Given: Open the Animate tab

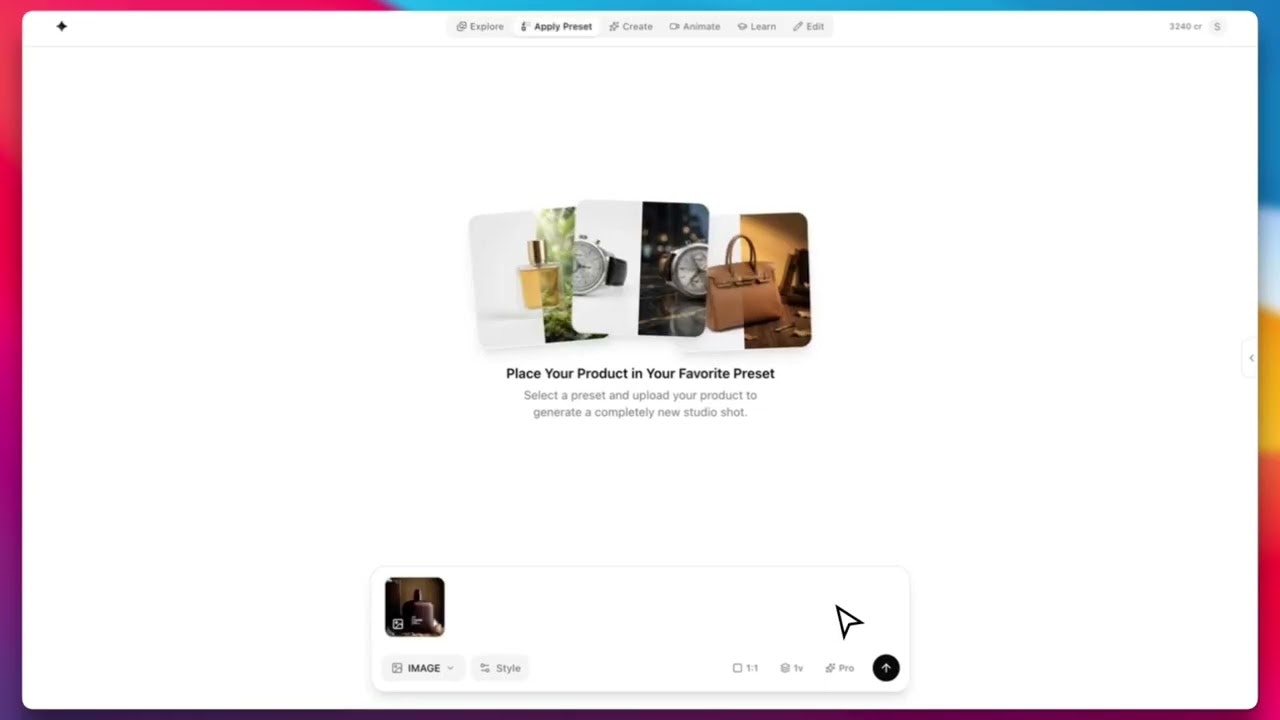Looking at the screenshot, I should (x=695, y=27).
